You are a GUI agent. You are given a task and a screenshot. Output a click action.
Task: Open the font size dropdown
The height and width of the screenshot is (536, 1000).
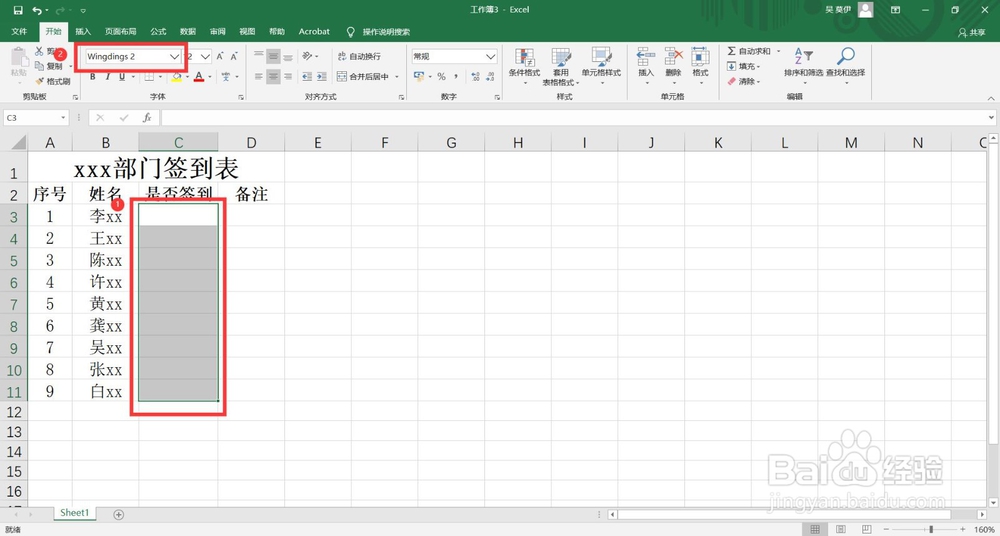pyautogui.click(x=205, y=56)
